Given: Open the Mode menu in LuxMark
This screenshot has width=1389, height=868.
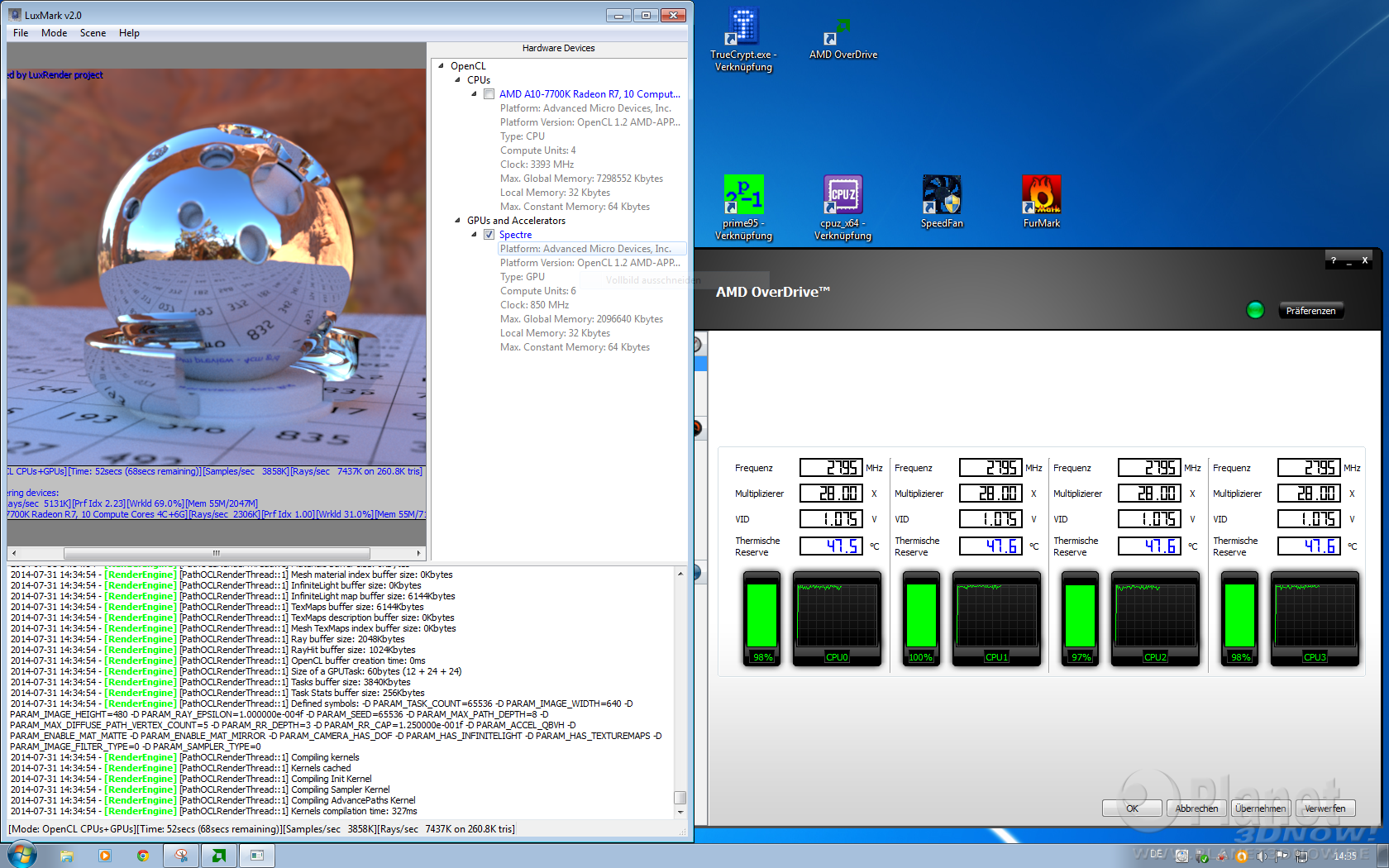Looking at the screenshot, I should click(x=55, y=33).
